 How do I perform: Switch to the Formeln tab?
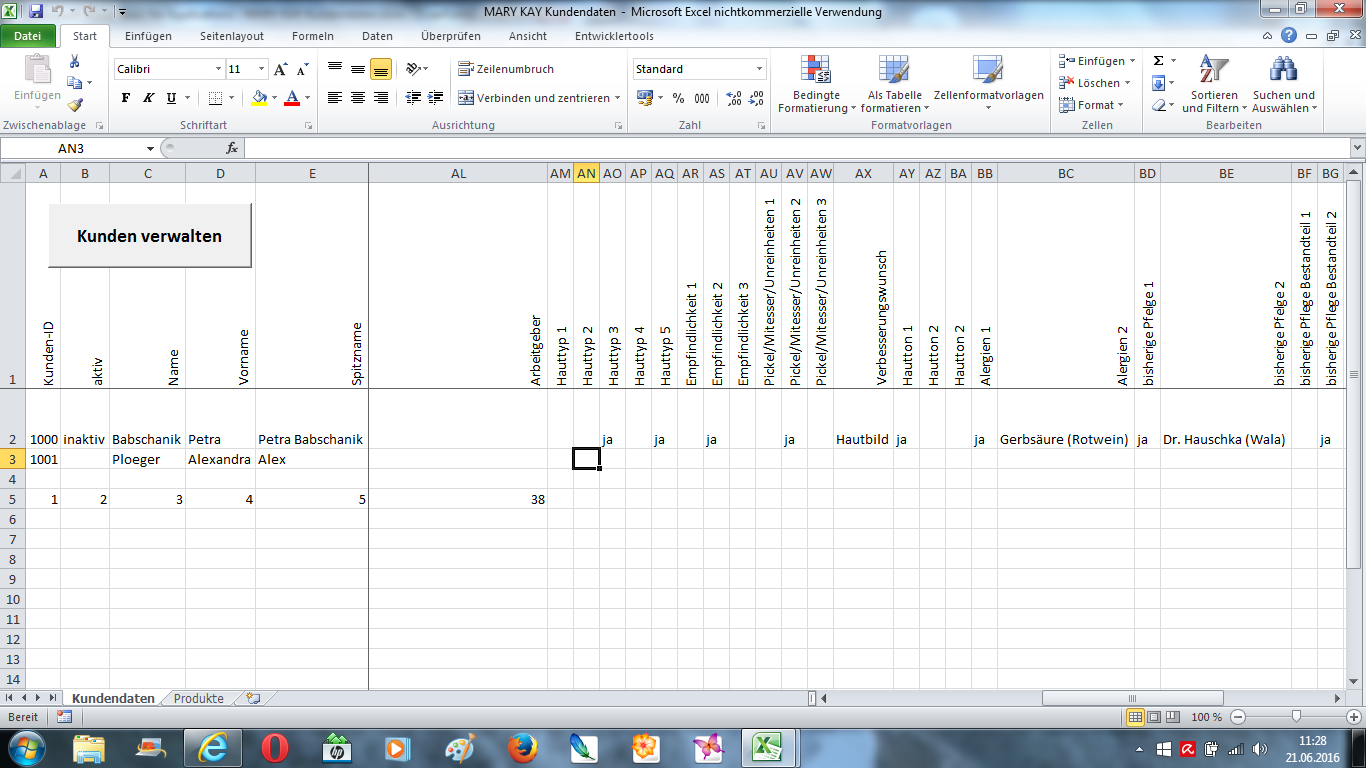(313, 36)
